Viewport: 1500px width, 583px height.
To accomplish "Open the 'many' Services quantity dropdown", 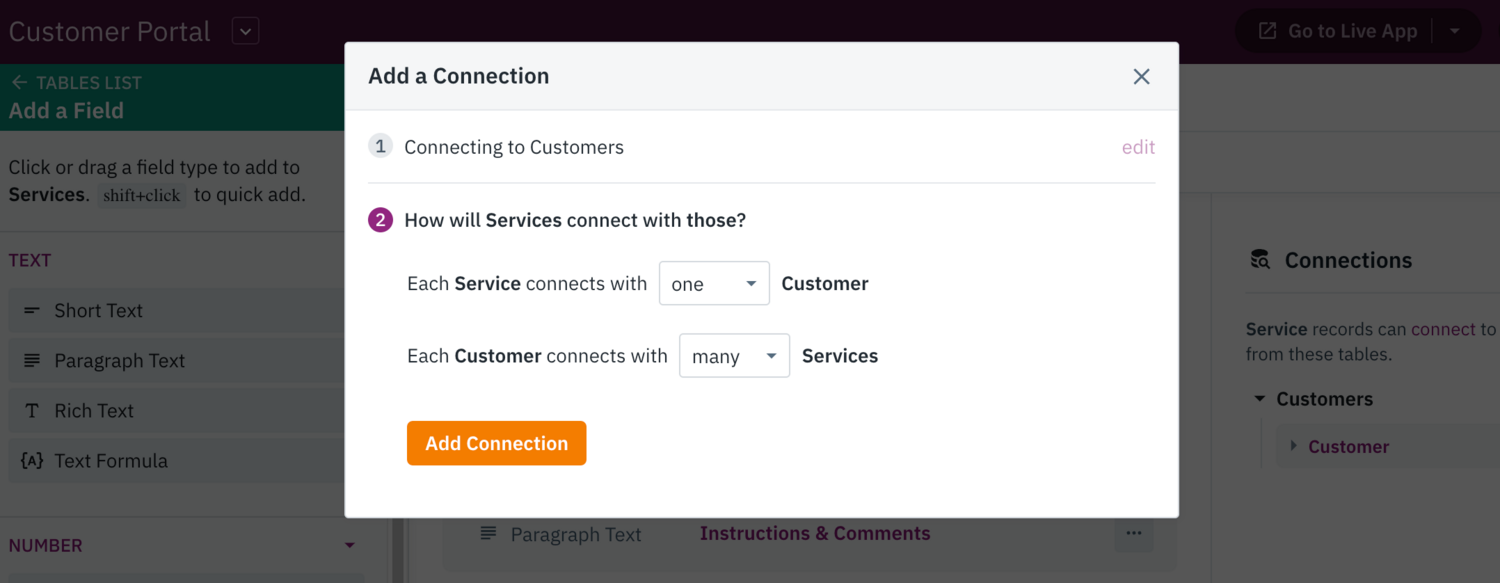I will click(x=734, y=356).
